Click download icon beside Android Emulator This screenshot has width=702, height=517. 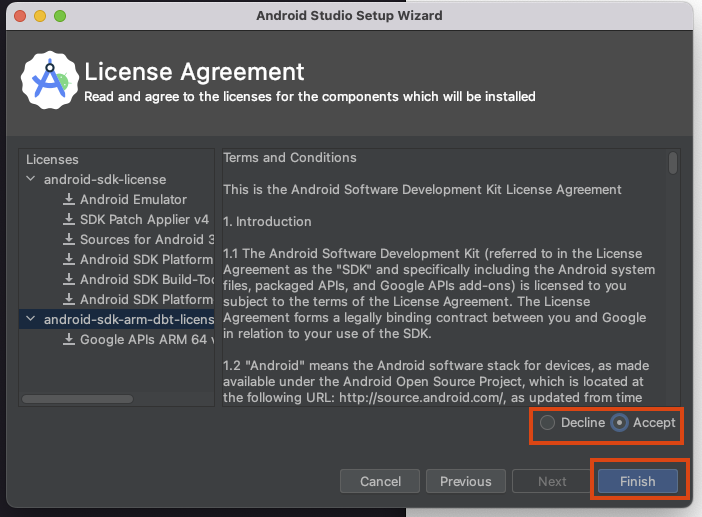[68, 199]
